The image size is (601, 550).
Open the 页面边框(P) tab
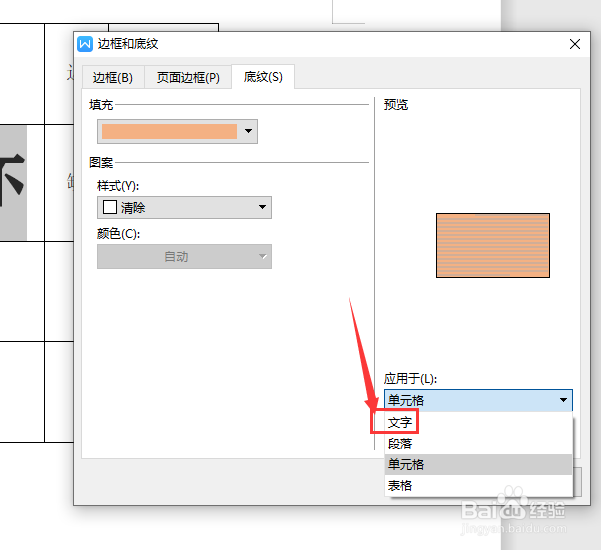(188, 77)
